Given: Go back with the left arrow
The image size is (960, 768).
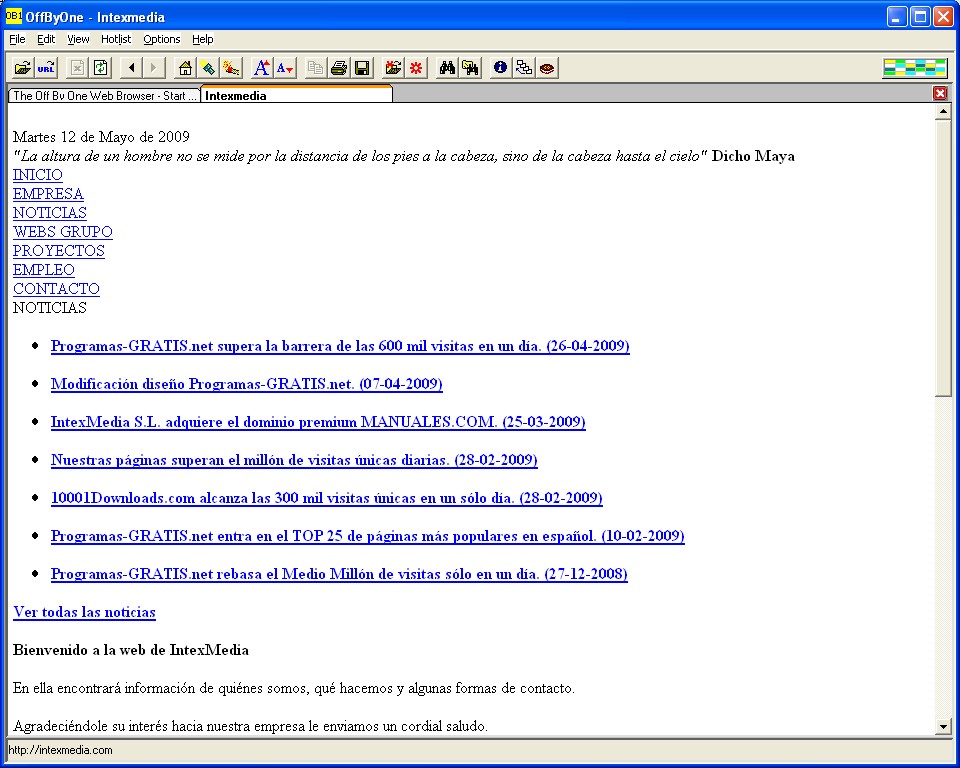Looking at the screenshot, I should coord(131,67).
